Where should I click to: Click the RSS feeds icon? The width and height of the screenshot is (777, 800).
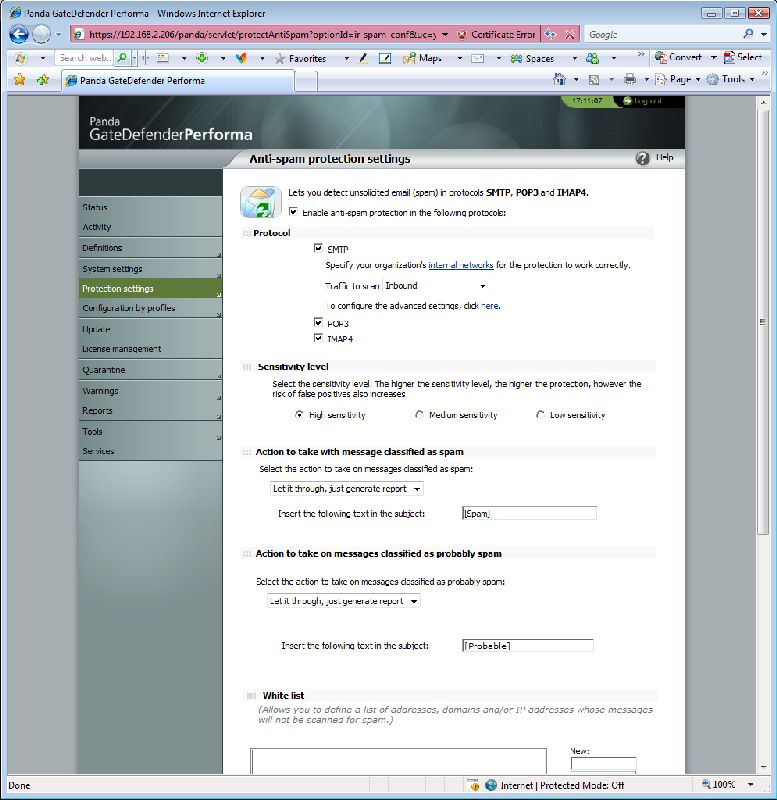point(594,80)
